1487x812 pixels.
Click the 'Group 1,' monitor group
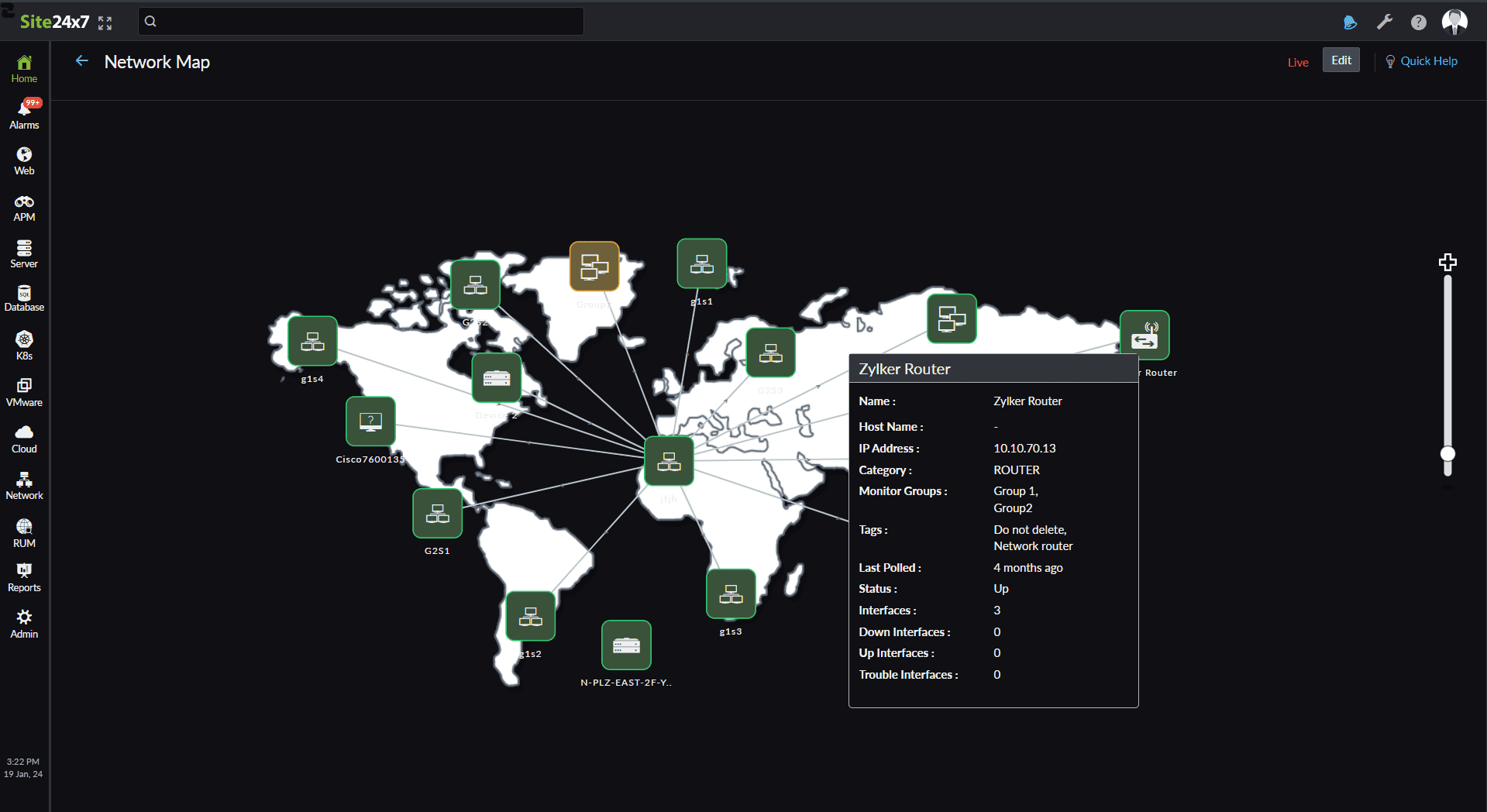[1016, 491]
